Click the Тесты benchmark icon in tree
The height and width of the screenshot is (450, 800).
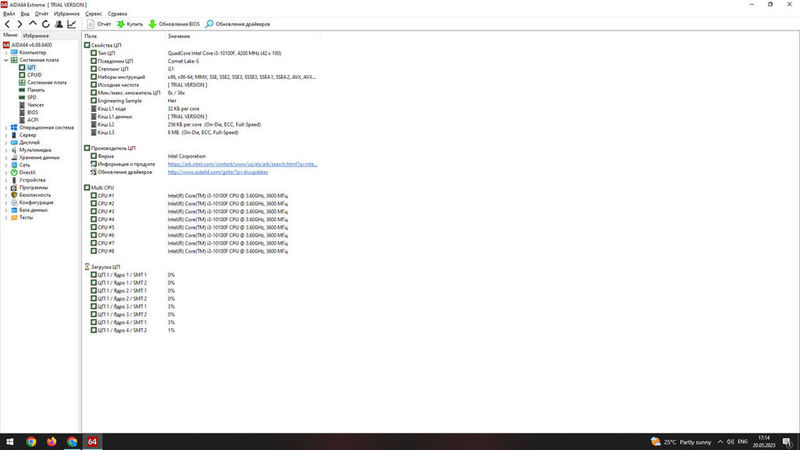(14, 217)
